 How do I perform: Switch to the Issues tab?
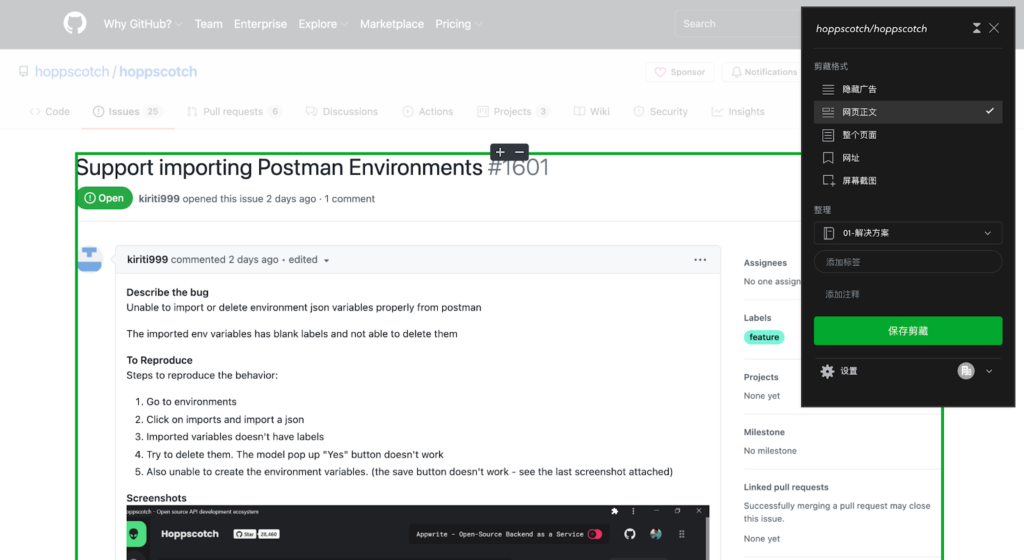[127, 112]
